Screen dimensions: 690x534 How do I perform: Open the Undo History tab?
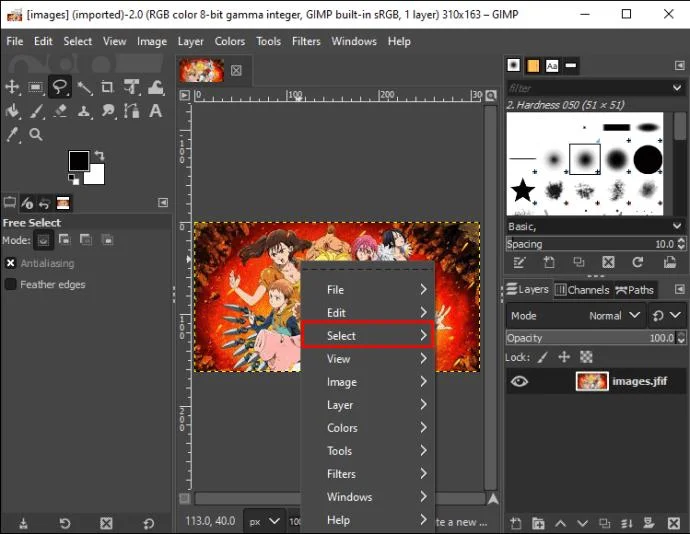44,203
